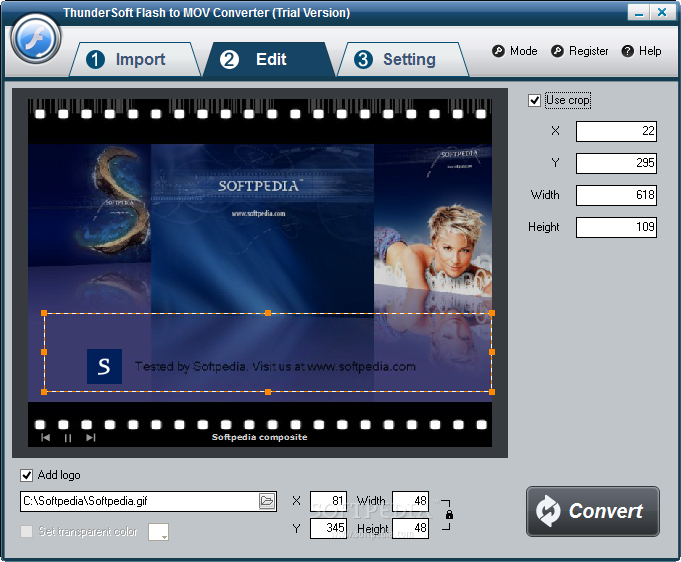The image size is (681, 562).
Task: Open the Help menu
Action: click(x=641, y=51)
